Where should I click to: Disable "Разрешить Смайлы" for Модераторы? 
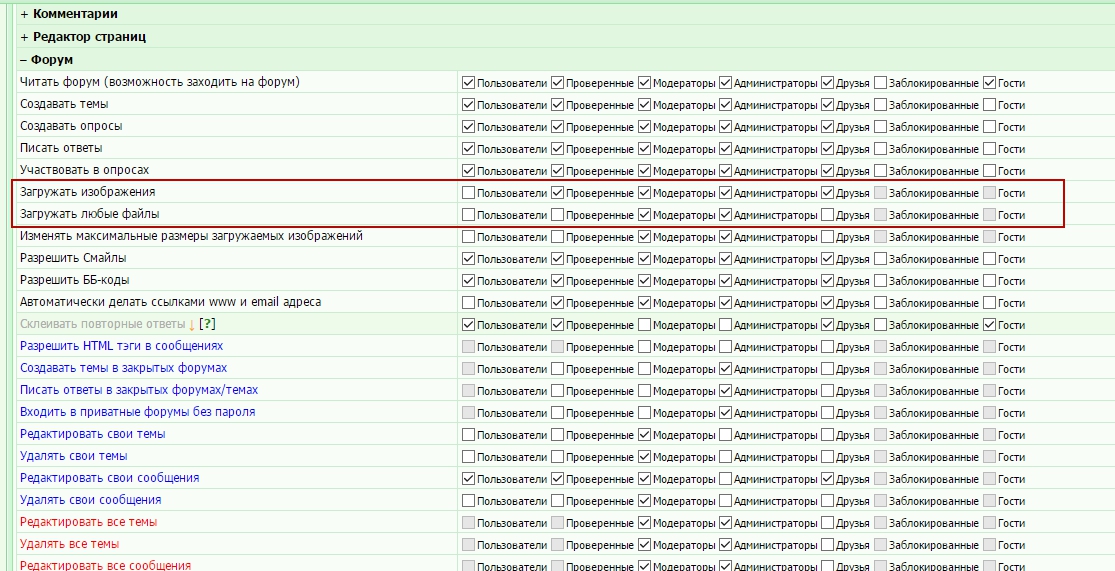tap(644, 258)
